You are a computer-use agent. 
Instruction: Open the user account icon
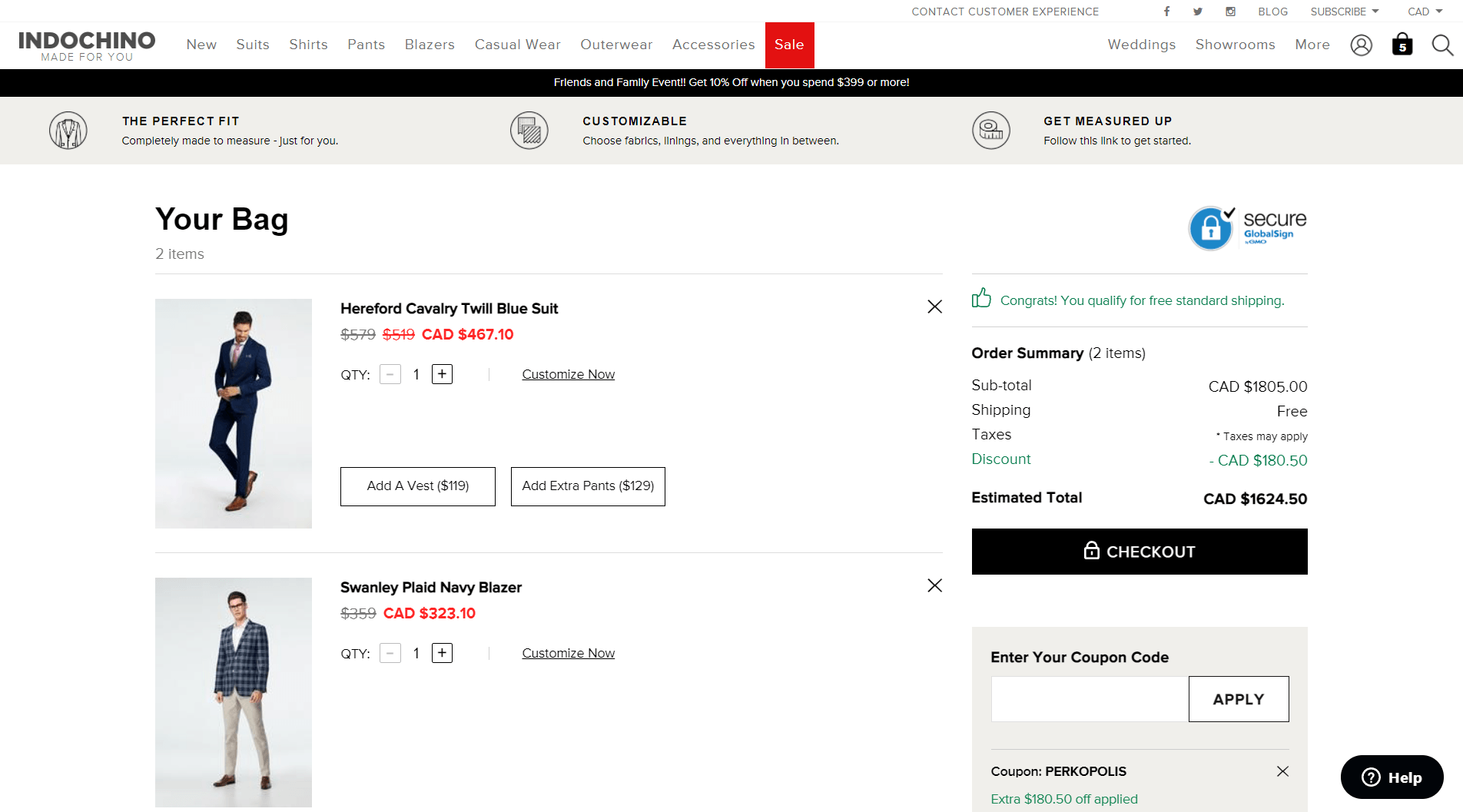point(1361,45)
